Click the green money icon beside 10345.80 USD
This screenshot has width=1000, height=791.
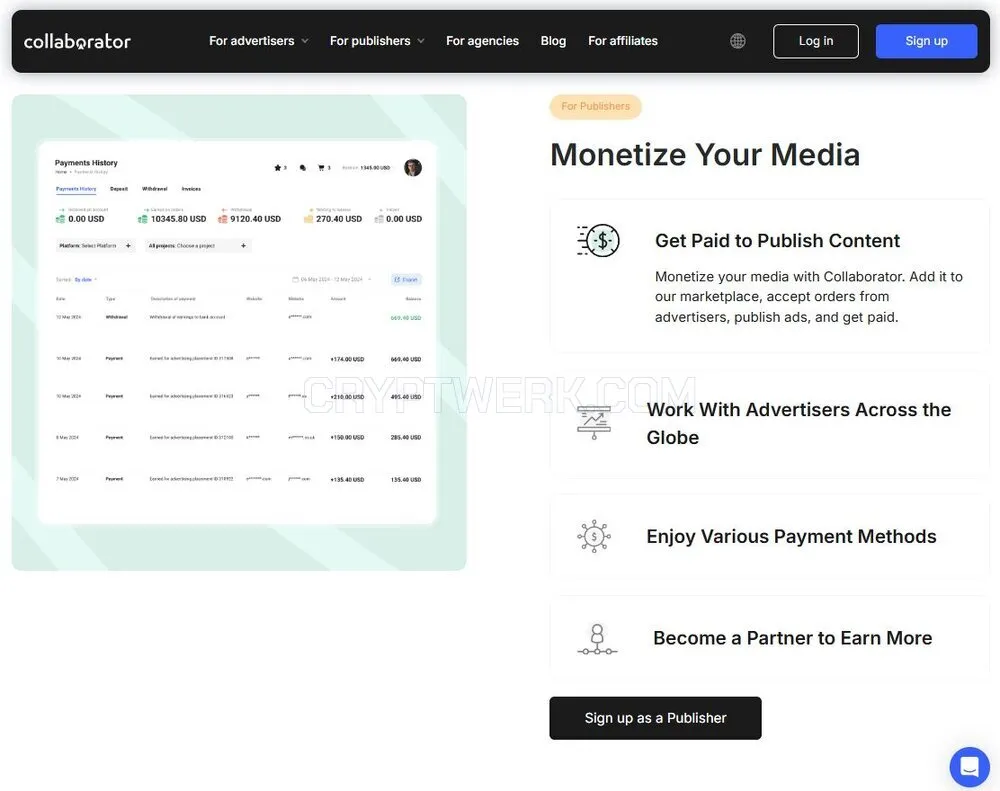143,219
